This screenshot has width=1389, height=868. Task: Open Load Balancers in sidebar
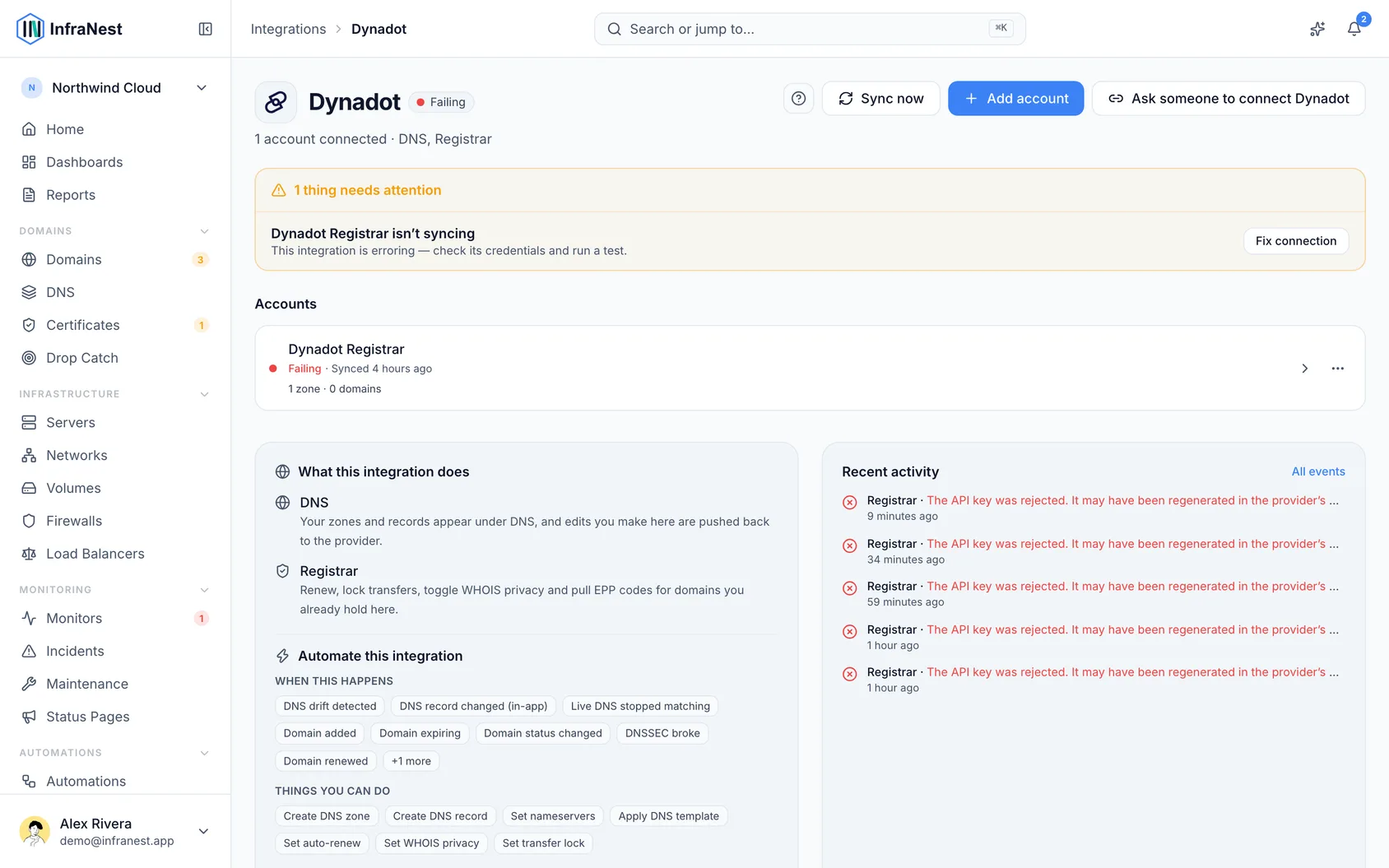[x=115, y=554]
